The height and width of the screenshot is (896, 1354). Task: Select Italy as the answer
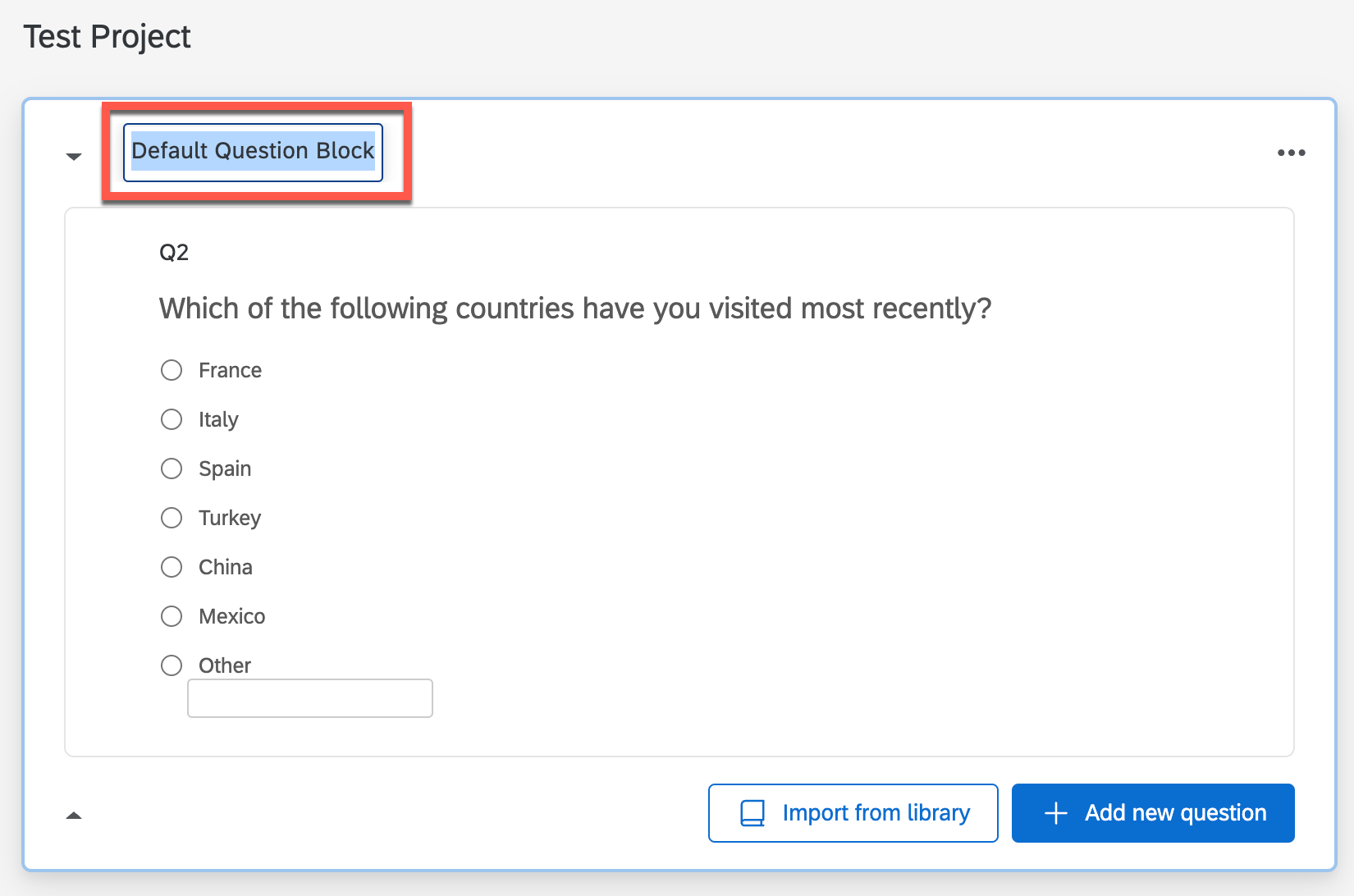[172, 419]
